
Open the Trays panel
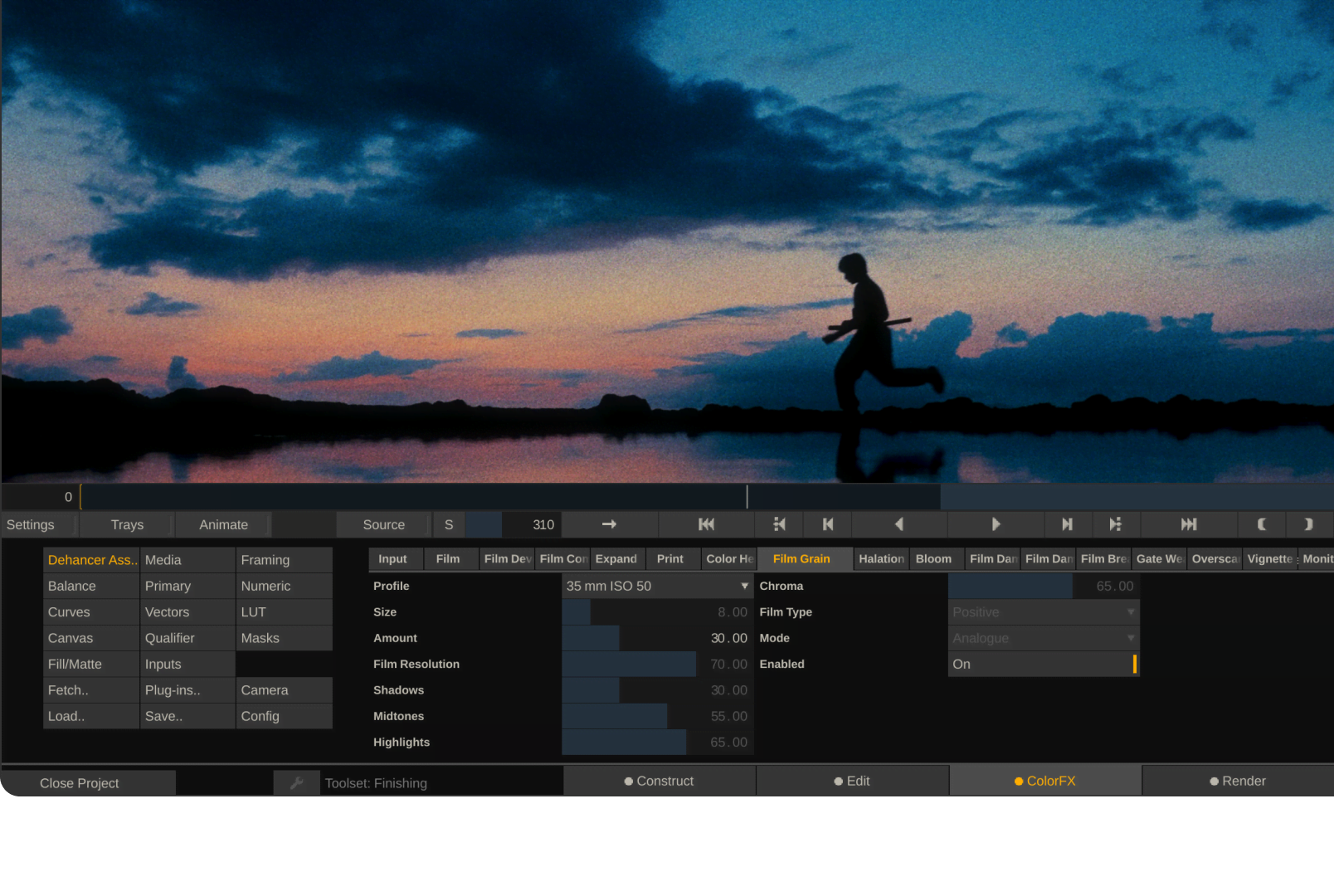(127, 524)
